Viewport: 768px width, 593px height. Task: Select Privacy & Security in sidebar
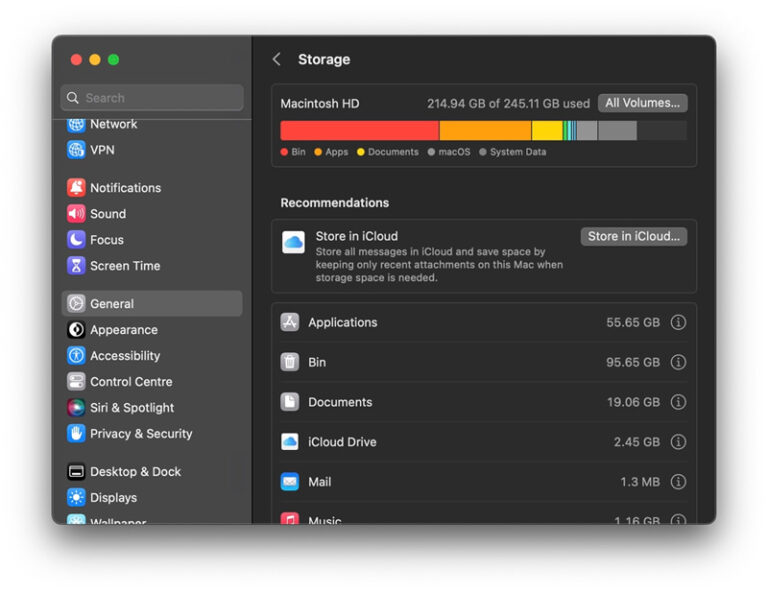point(141,434)
